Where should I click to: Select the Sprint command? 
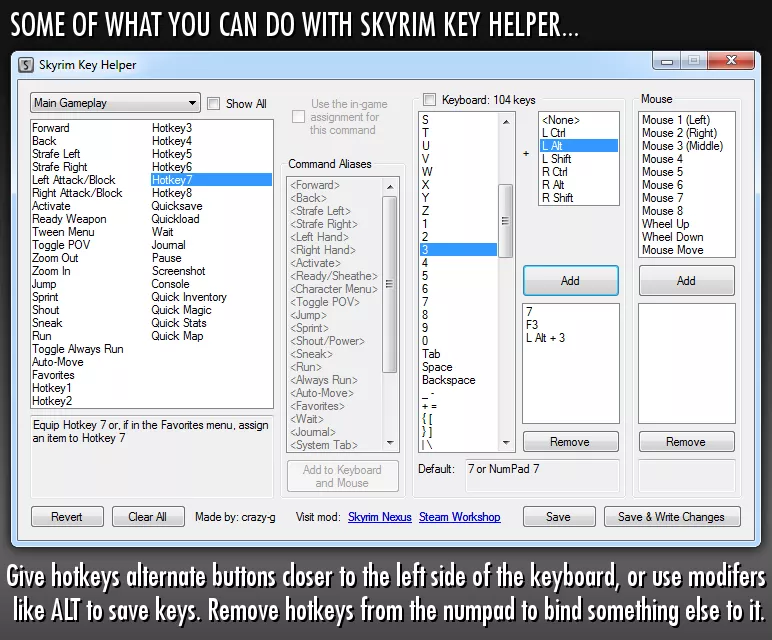click(45, 297)
